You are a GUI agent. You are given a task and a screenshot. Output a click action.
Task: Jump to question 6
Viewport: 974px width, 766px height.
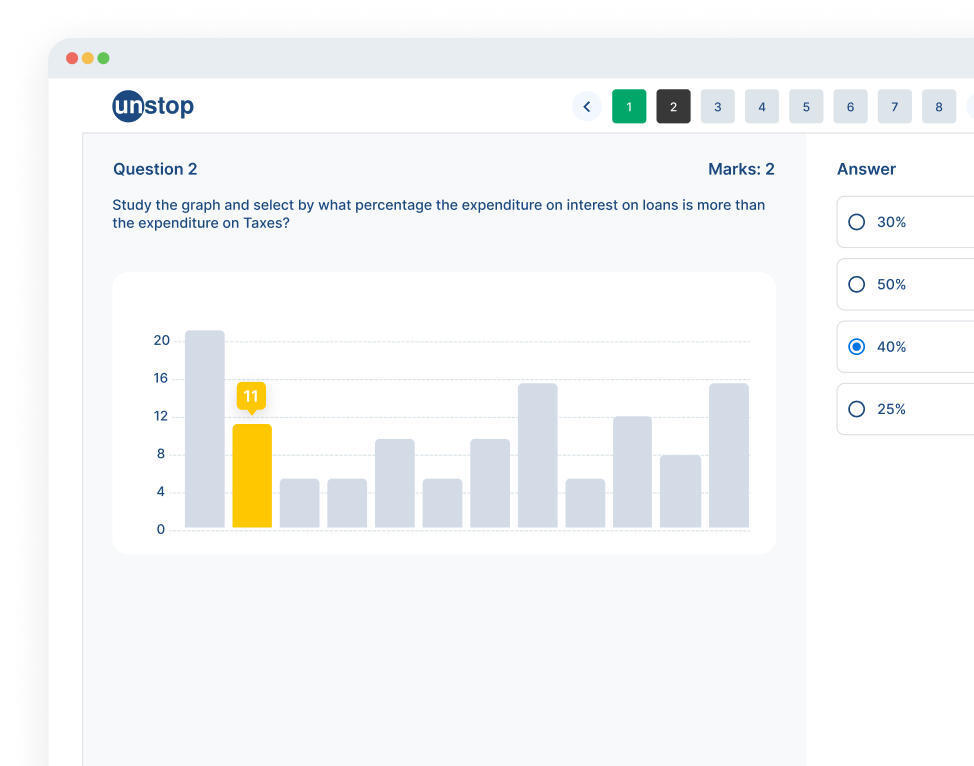pos(850,106)
